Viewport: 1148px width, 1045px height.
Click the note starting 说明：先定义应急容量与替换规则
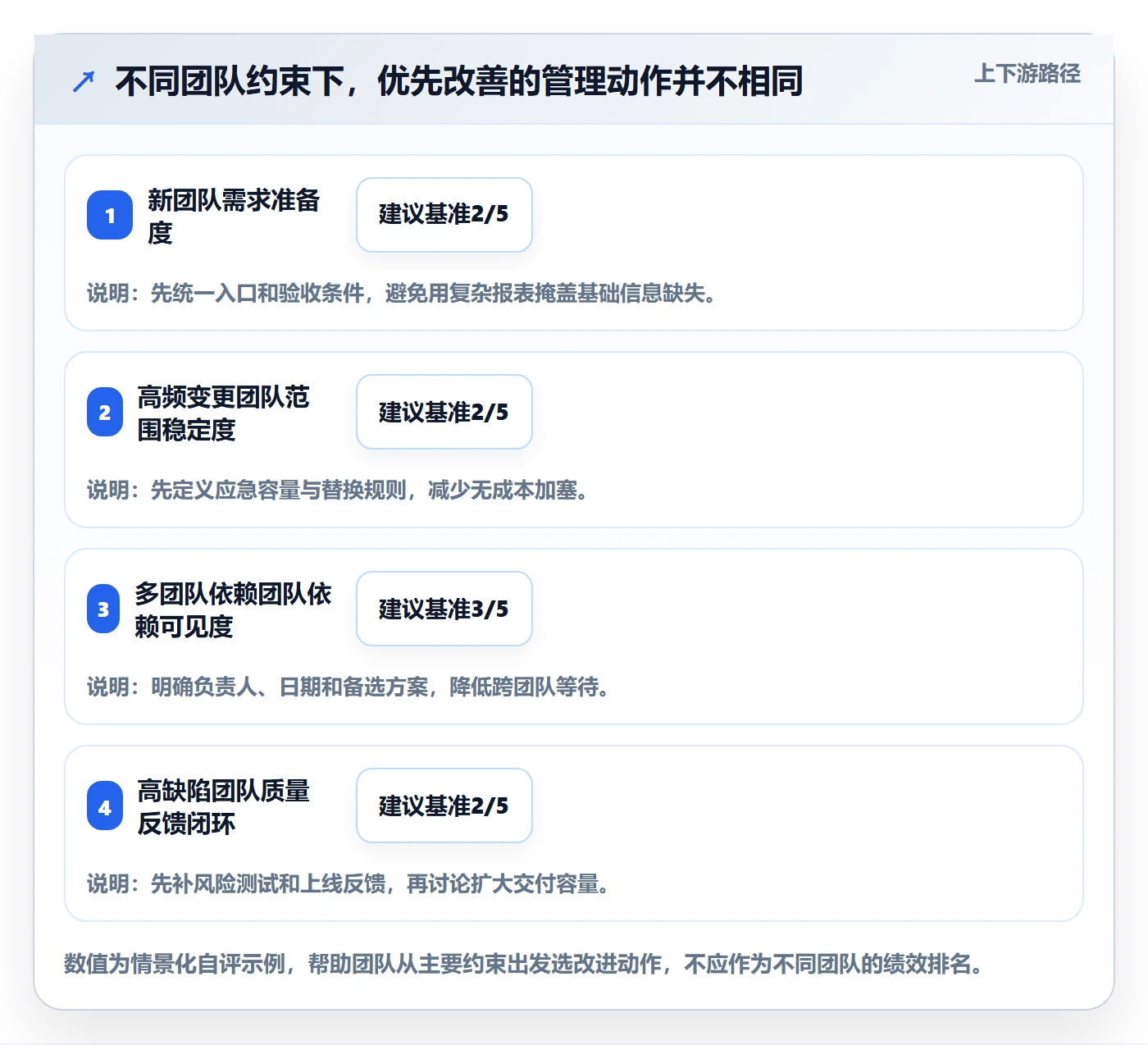pyautogui.click(x=338, y=490)
